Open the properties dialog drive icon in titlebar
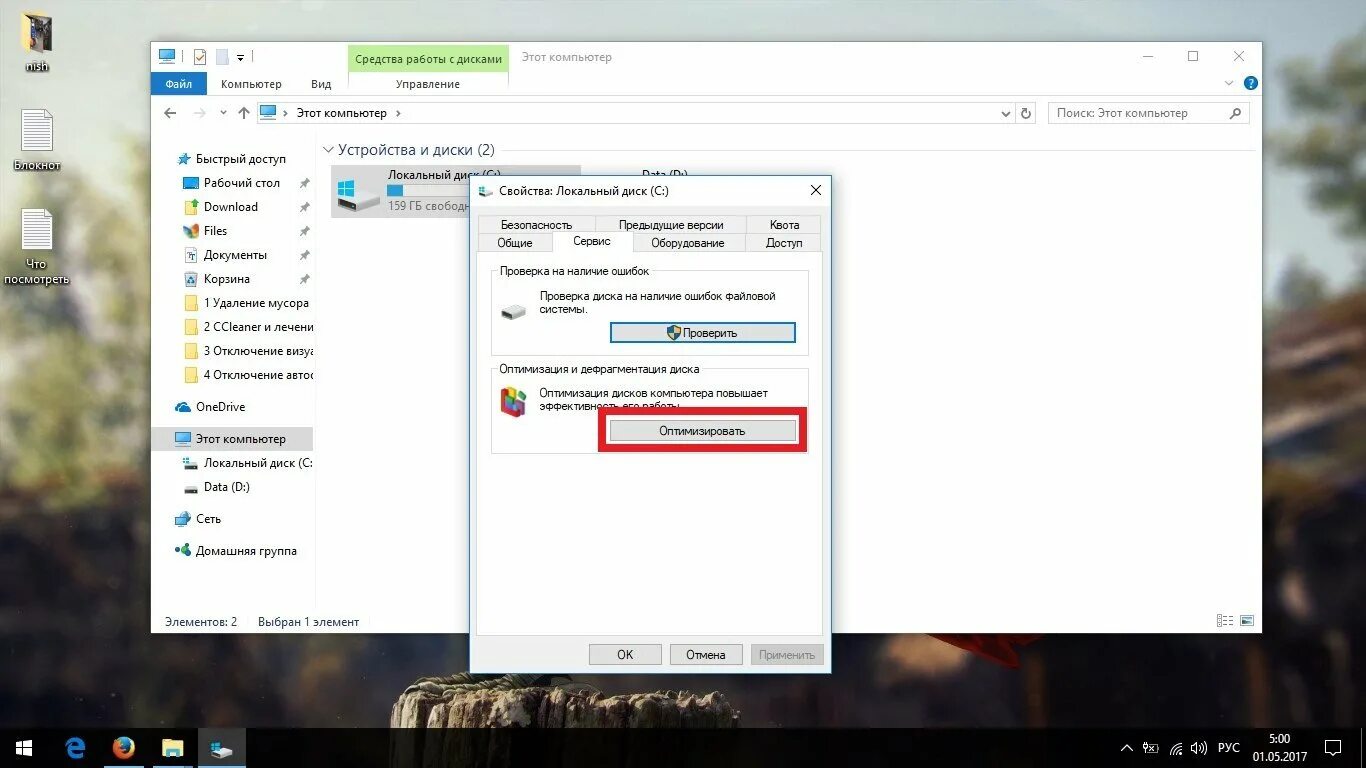 coord(483,190)
